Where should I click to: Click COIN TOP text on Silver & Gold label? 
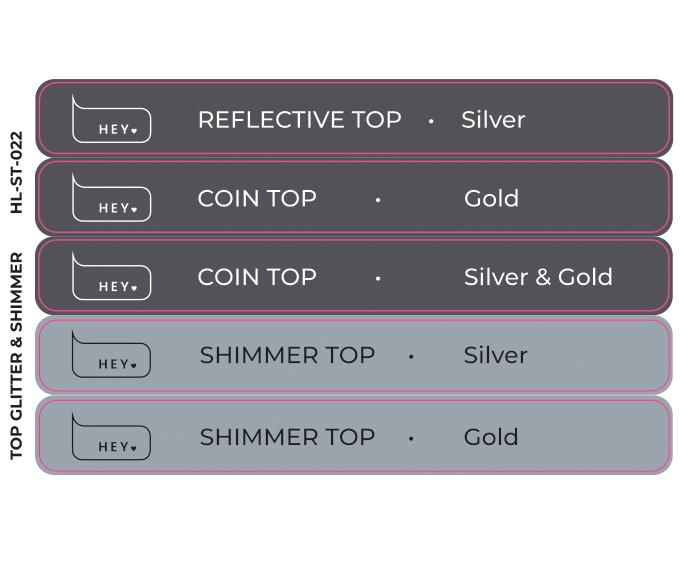(x=257, y=277)
